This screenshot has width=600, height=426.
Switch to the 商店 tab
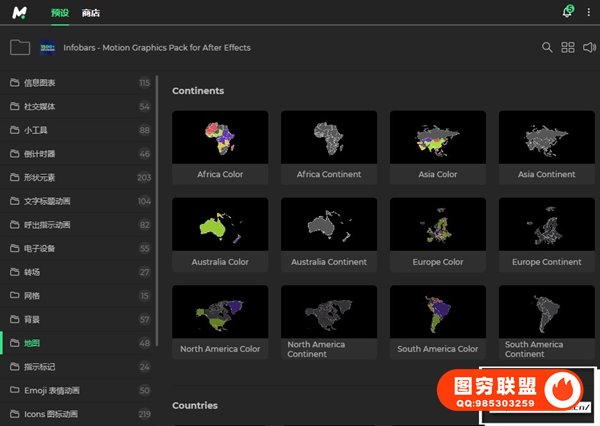coord(91,13)
